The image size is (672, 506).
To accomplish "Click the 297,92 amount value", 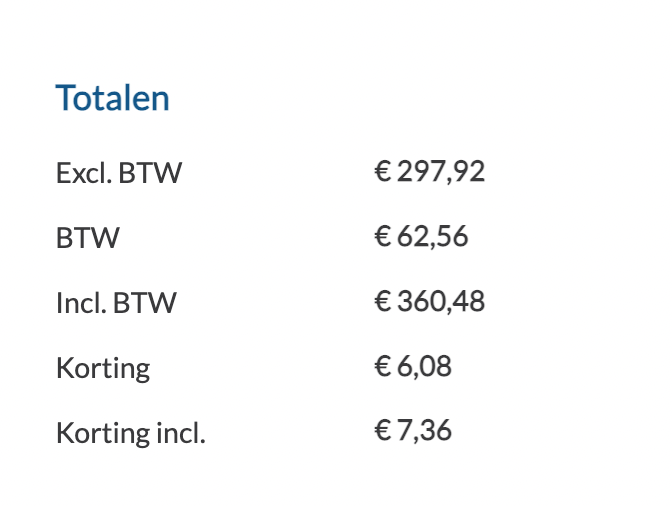I will pyautogui.click(x=441, y=172).
